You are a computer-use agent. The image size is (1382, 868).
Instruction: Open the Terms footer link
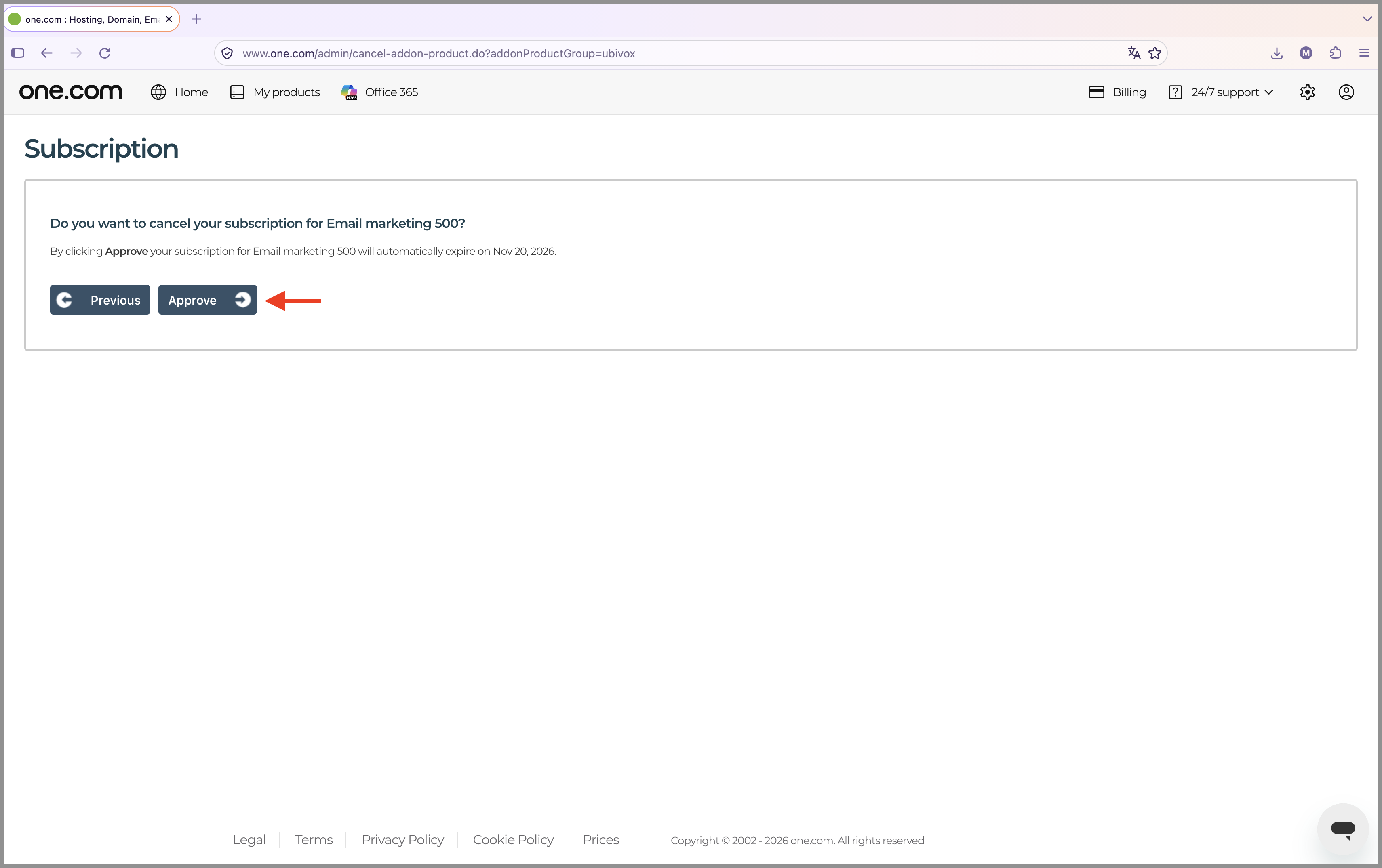click(313, 839)
